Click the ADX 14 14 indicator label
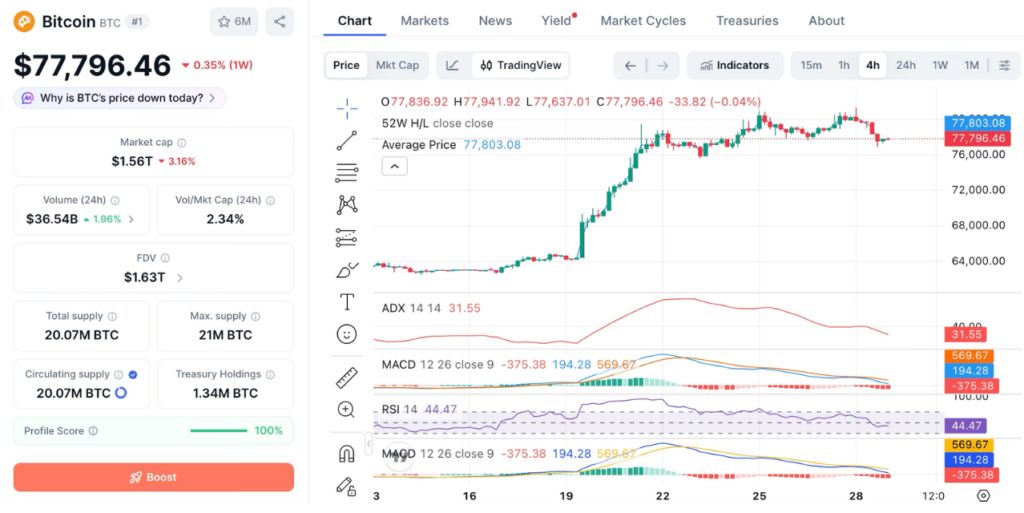 pos(411,308)
